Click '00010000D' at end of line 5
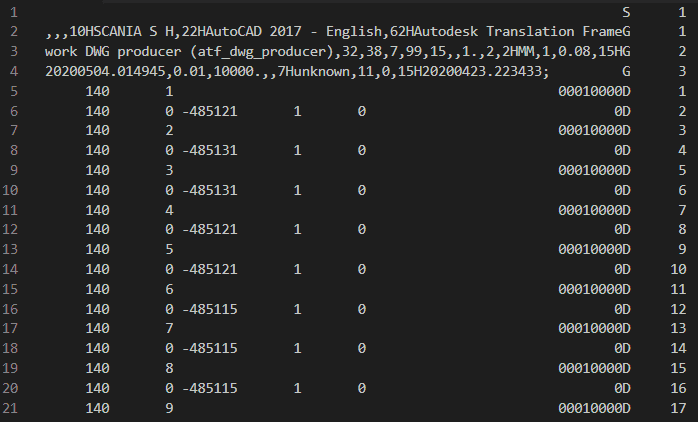Screen dimensions: 698x422 594,91
